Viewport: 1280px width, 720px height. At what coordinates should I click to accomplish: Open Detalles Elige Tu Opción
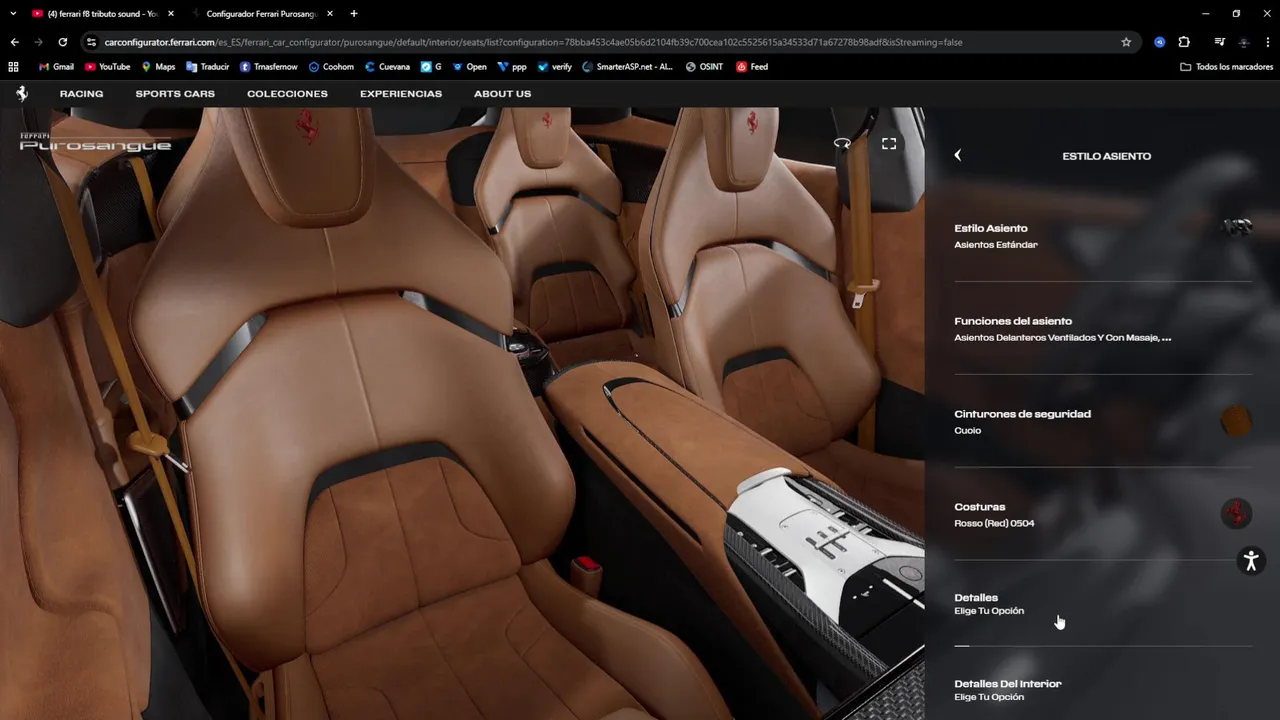pyautogui.click(x=1103, y=604)
